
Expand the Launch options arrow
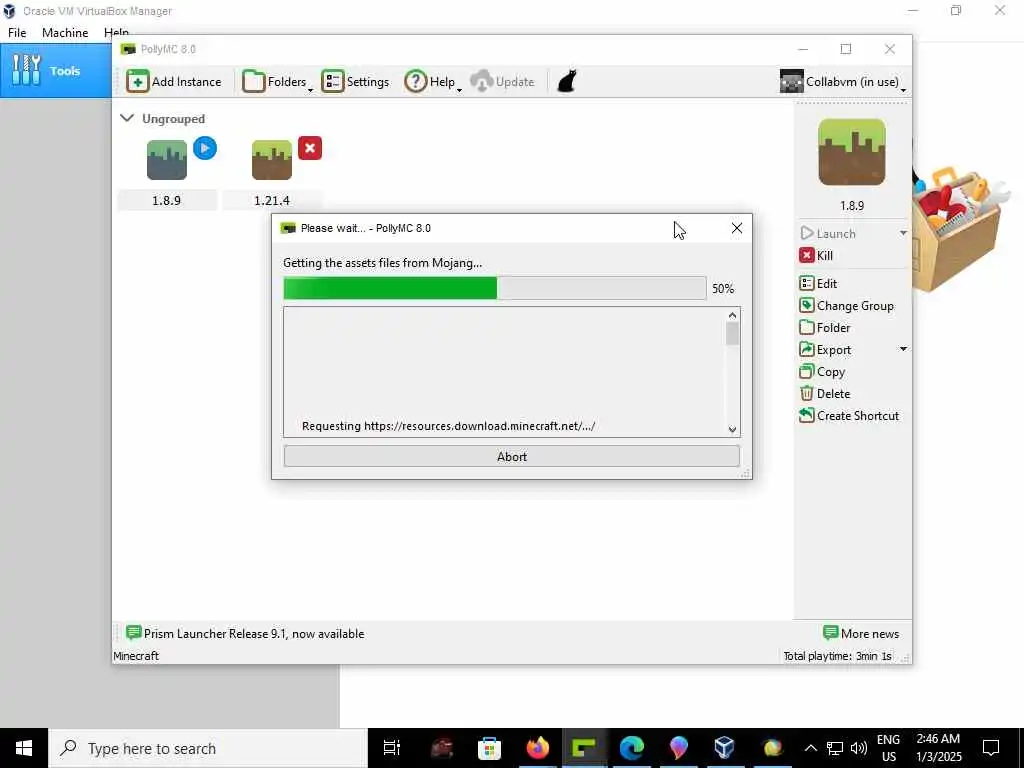point(903,233)
